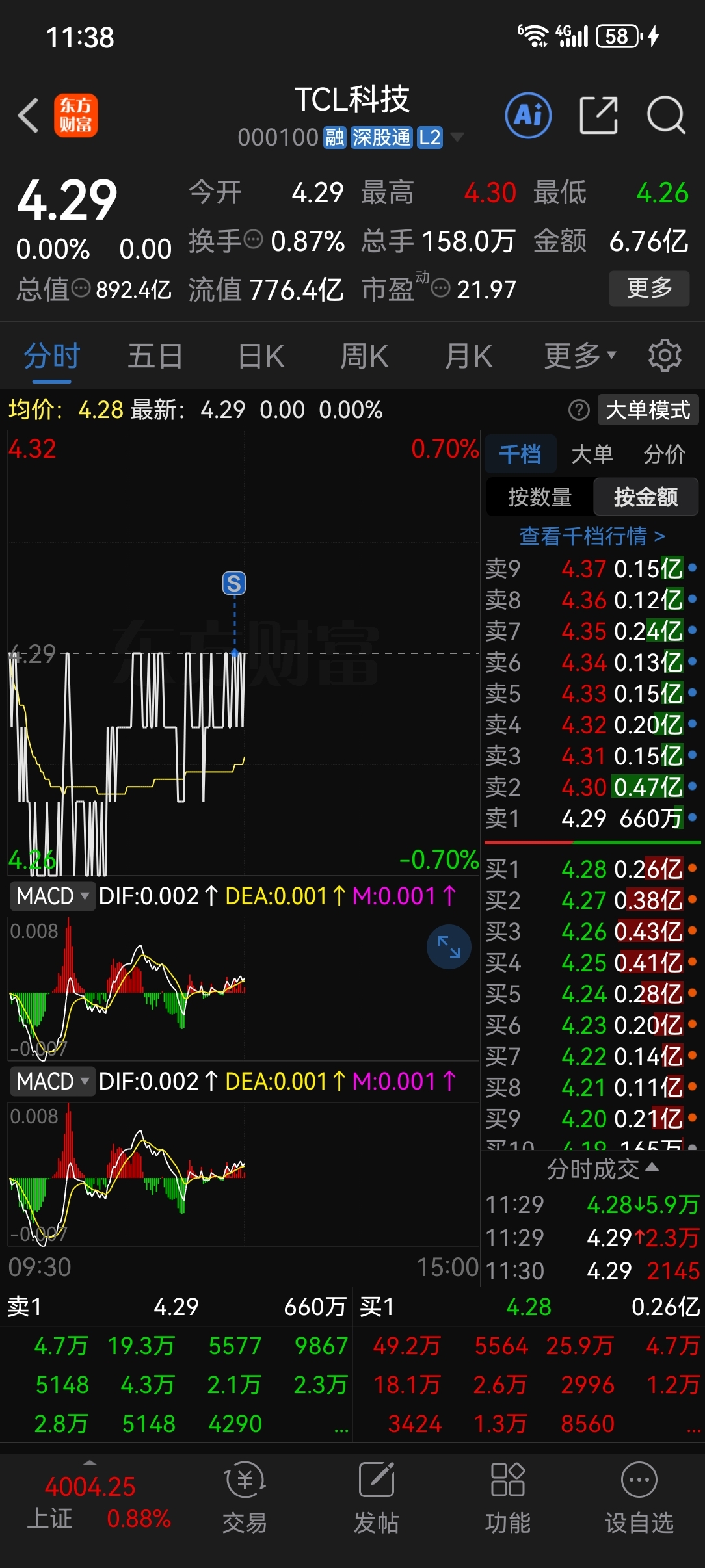Image resolution: width=705 pixels, height=1568 pixels.
Task: Tap info icon next to 总值
Action: [81, 287]
